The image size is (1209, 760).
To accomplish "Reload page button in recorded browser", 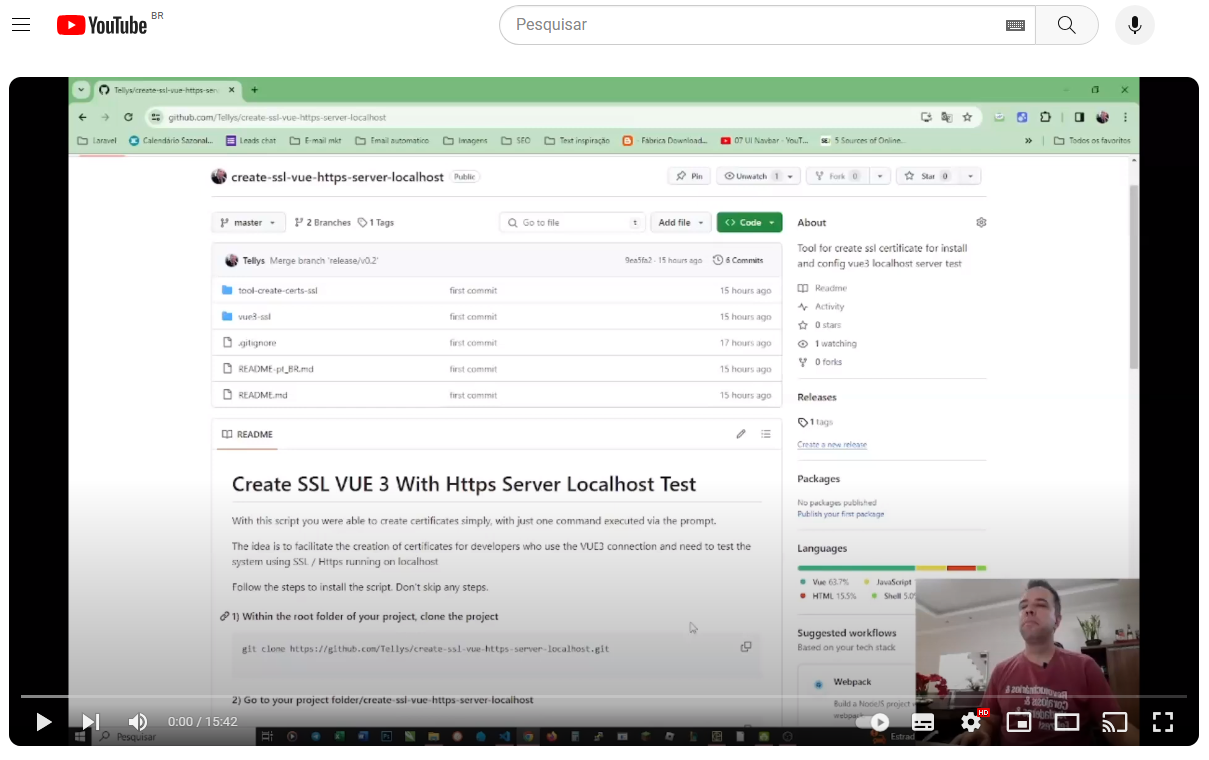I will (128, 117).
